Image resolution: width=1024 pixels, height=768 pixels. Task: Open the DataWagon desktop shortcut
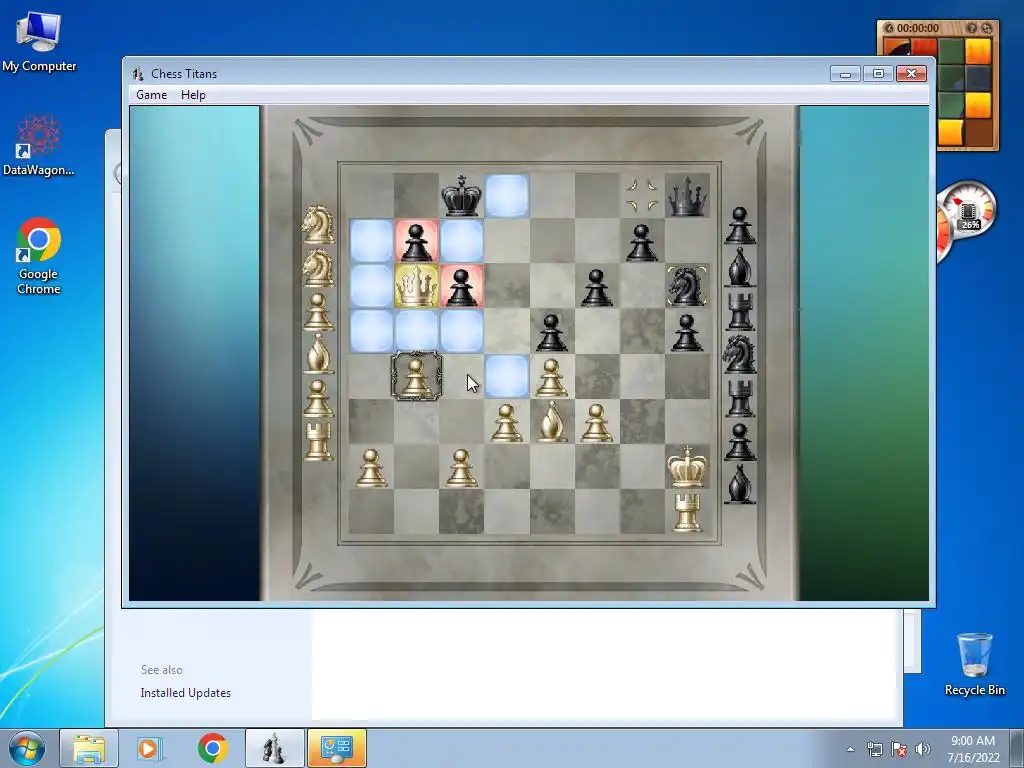tap(39, 146)
